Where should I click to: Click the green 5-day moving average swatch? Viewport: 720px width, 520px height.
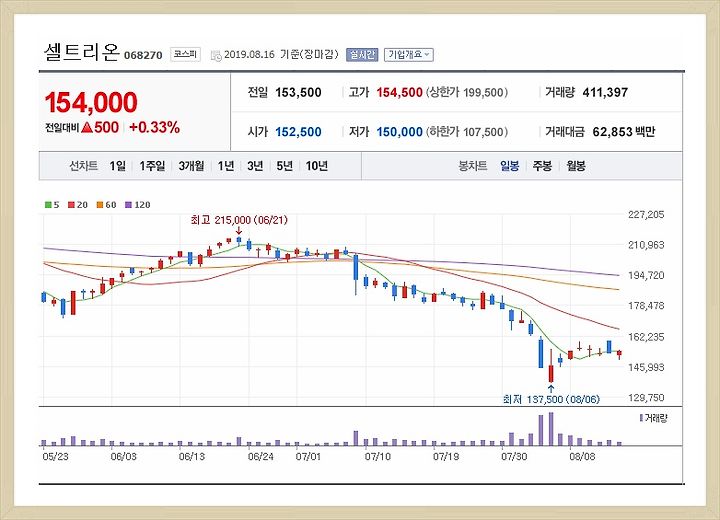(x=48, y=205)
